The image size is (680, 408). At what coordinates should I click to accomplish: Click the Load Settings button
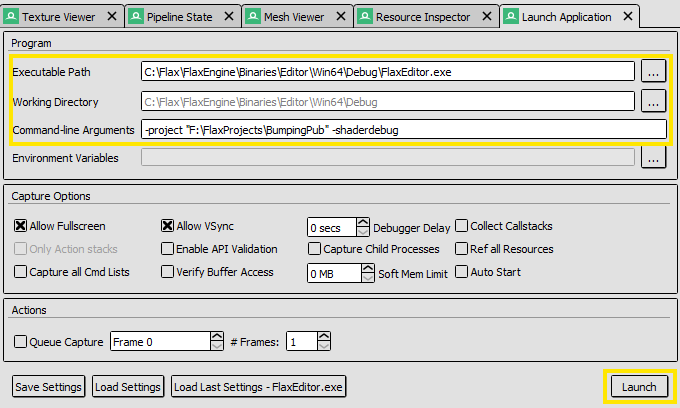pyautogui.click(x=128, y=386)
